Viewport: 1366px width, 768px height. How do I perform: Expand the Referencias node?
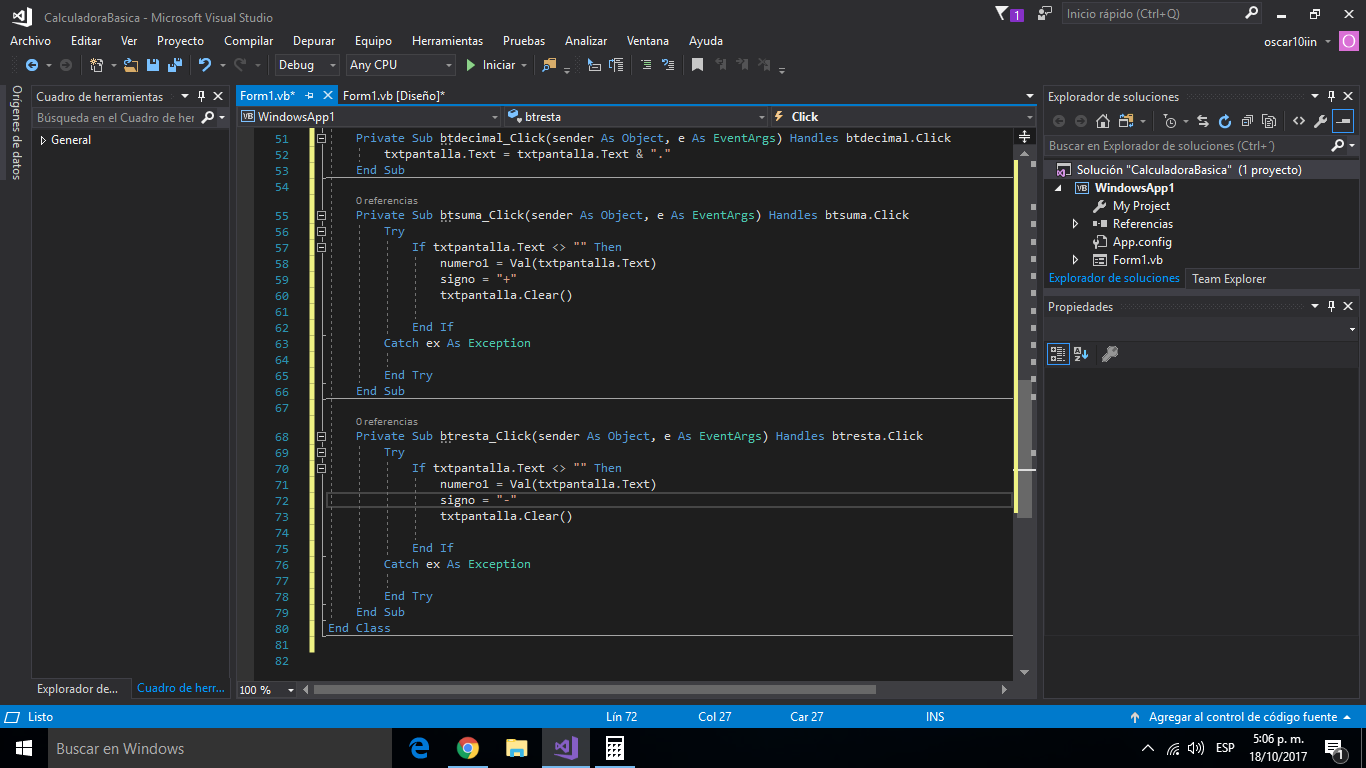pyautogui.click(x=1075, y=224)
